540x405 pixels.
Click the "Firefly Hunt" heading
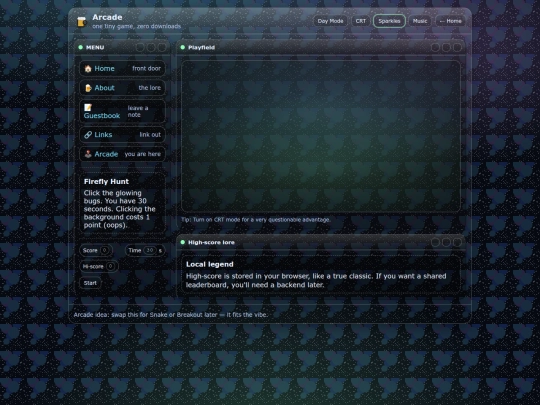coord(106,181)
